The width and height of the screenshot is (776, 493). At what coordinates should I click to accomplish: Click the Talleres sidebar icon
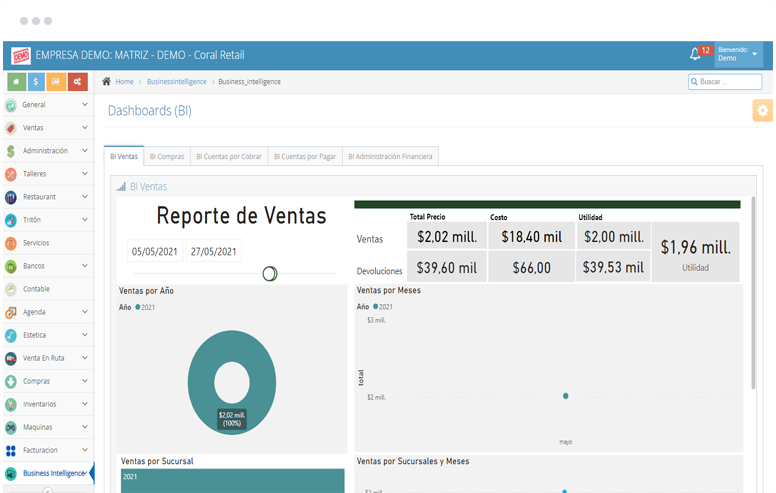point(11,174)
